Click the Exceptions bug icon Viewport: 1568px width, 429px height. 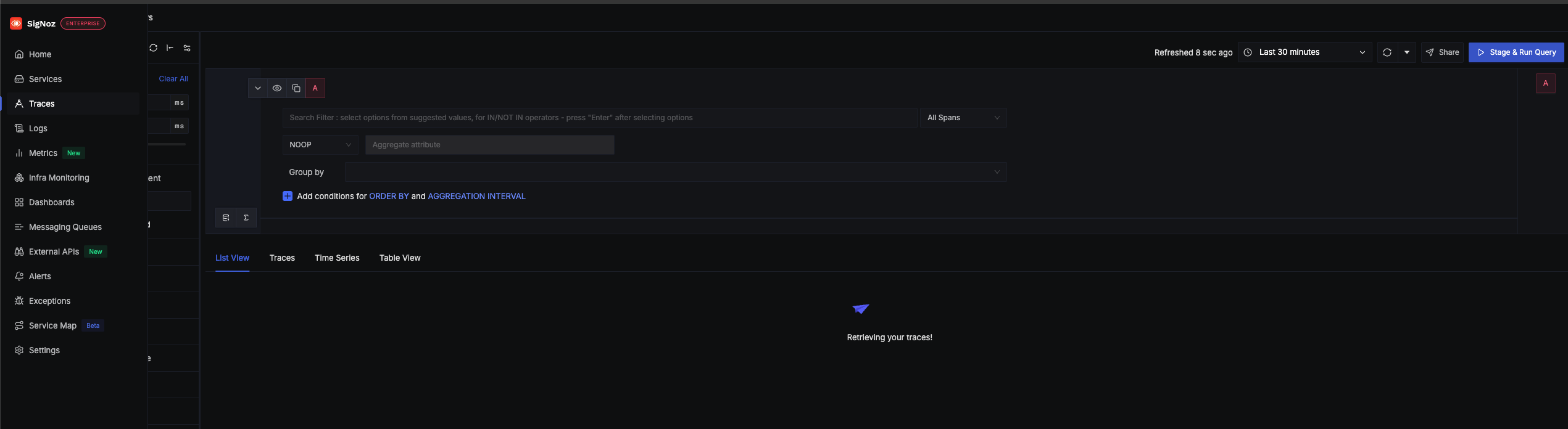(19, 301)
